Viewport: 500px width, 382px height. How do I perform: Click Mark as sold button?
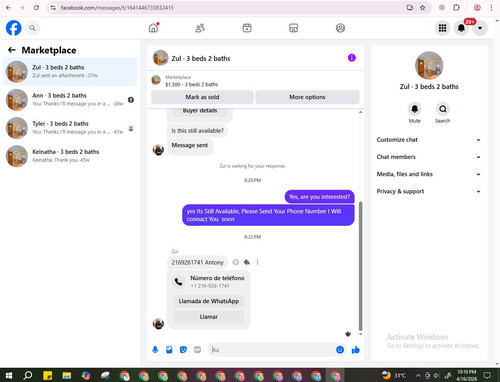[x=202, y=97]
